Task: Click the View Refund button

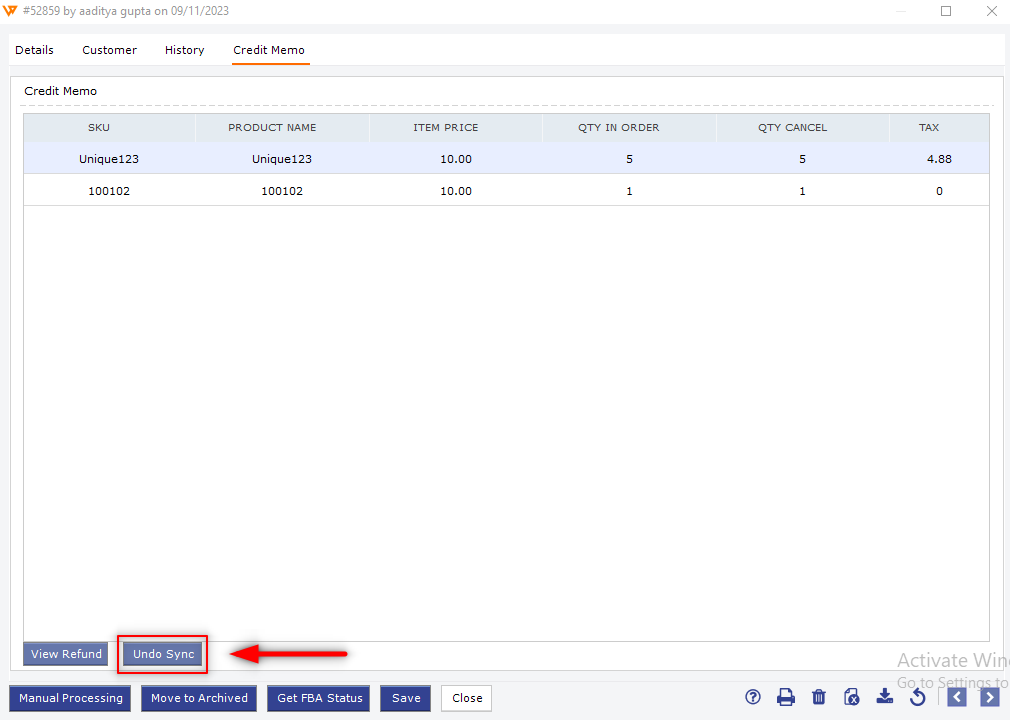Action: click(x=66, y=654)
